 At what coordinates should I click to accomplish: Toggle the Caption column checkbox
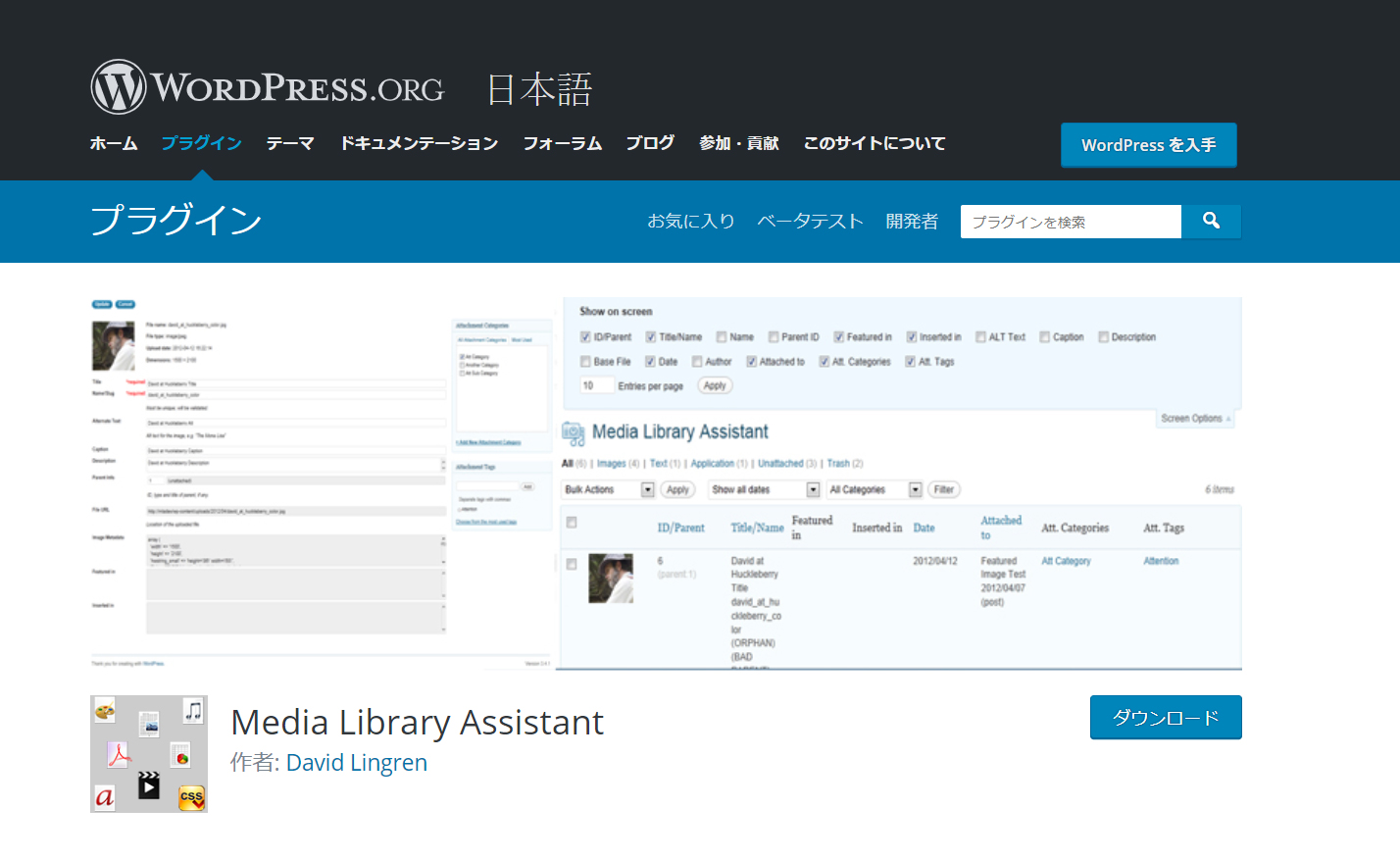1043,336
